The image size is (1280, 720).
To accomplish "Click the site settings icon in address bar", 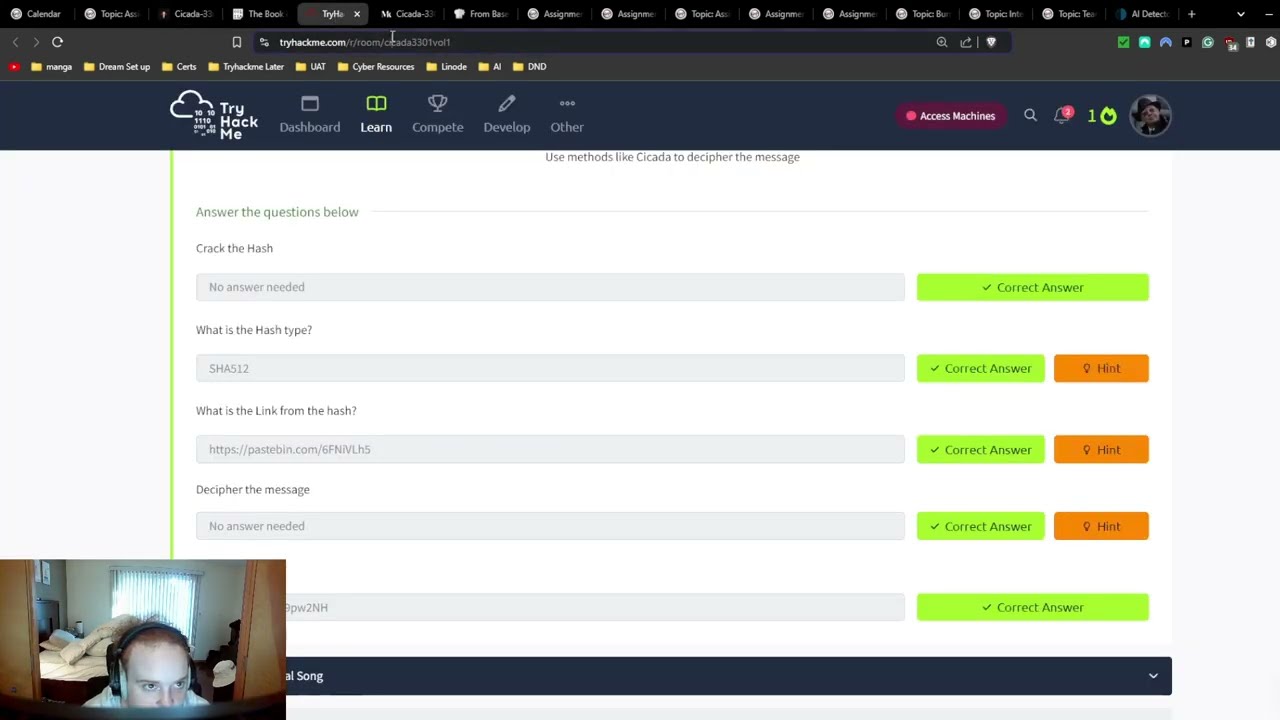I will click(264, 42).
